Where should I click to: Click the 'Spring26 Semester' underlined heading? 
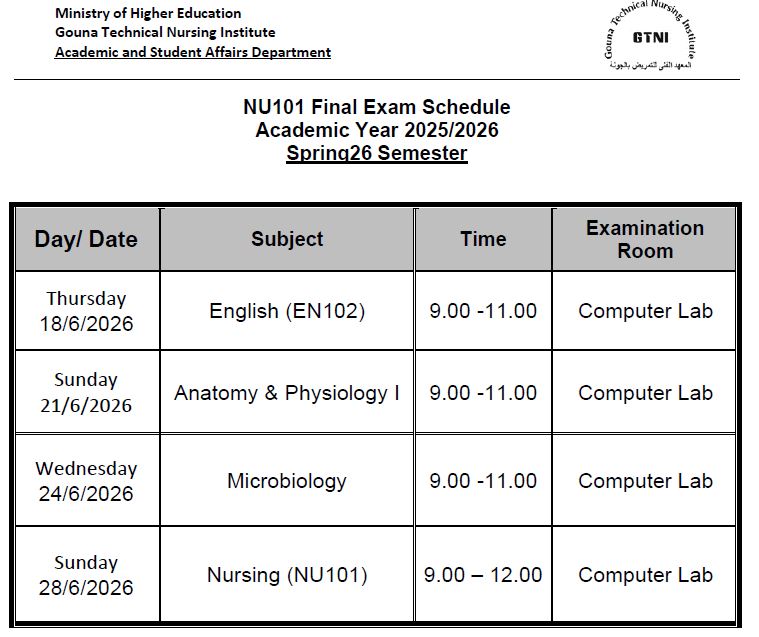click(x=377, y=153)
